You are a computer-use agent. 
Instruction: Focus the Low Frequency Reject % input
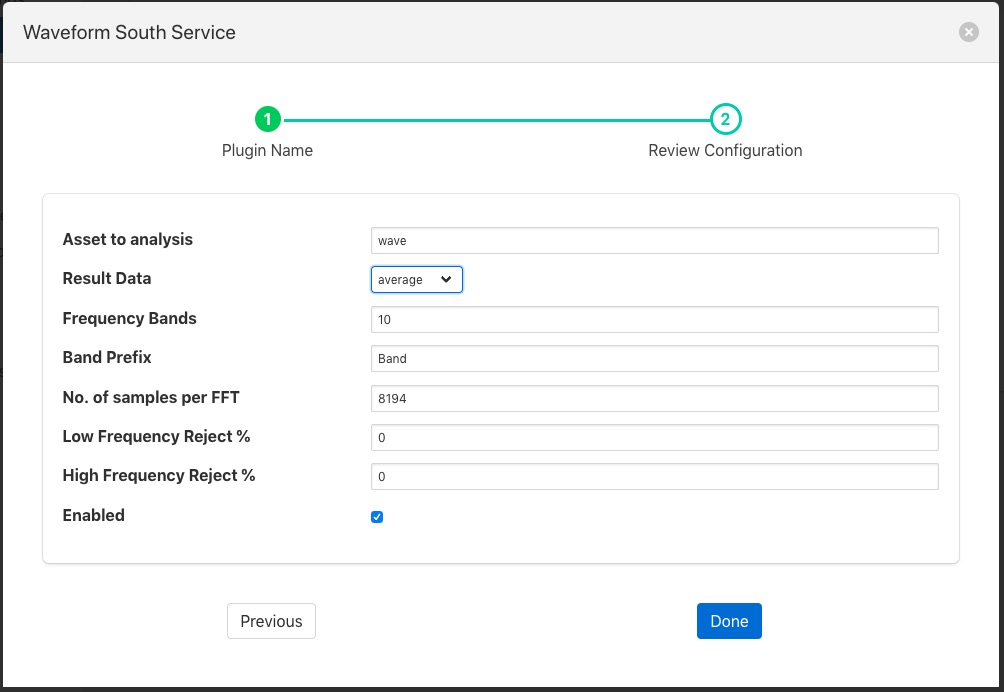tap(654, 438)
